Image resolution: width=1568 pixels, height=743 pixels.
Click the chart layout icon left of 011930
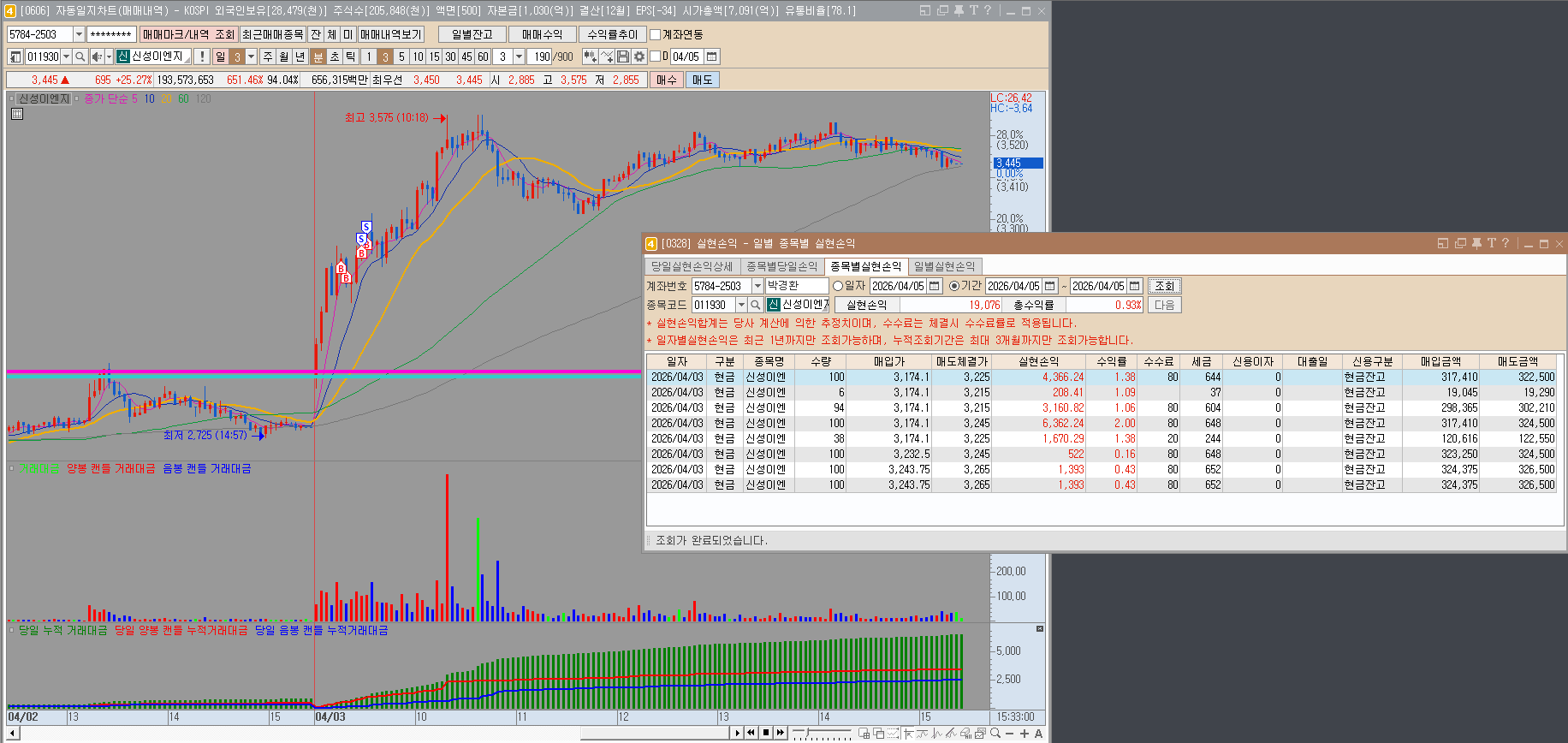pos(15,56)
